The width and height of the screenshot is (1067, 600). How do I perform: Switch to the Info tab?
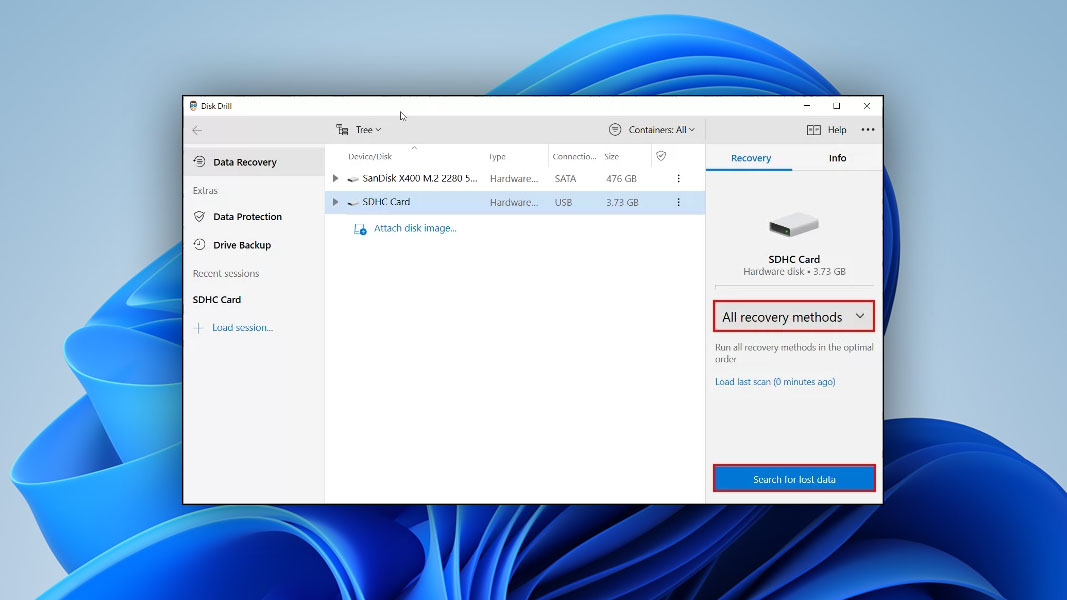[x=837, y=158]
